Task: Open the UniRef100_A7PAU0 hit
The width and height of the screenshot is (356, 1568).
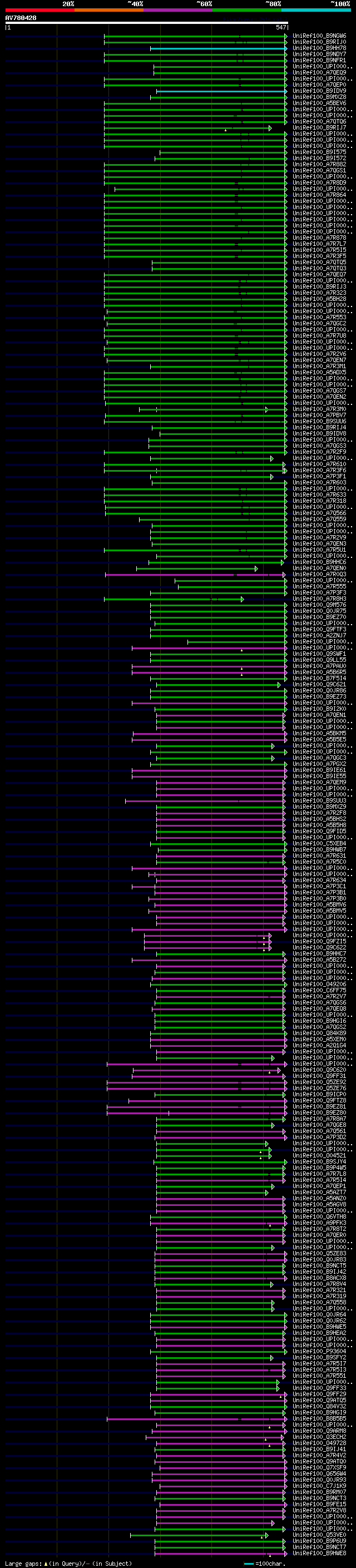Action: [319, 666]
